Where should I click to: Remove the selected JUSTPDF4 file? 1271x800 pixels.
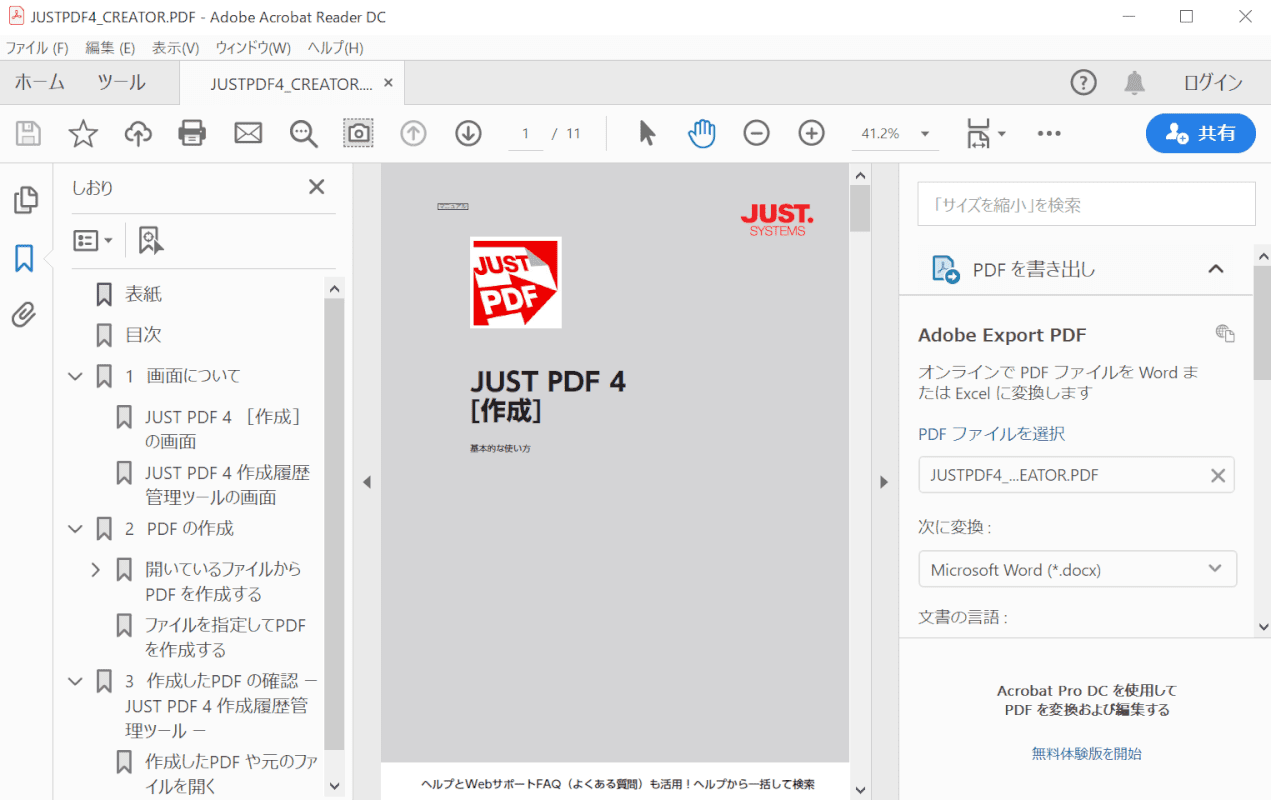click(x=1218, y=476)
